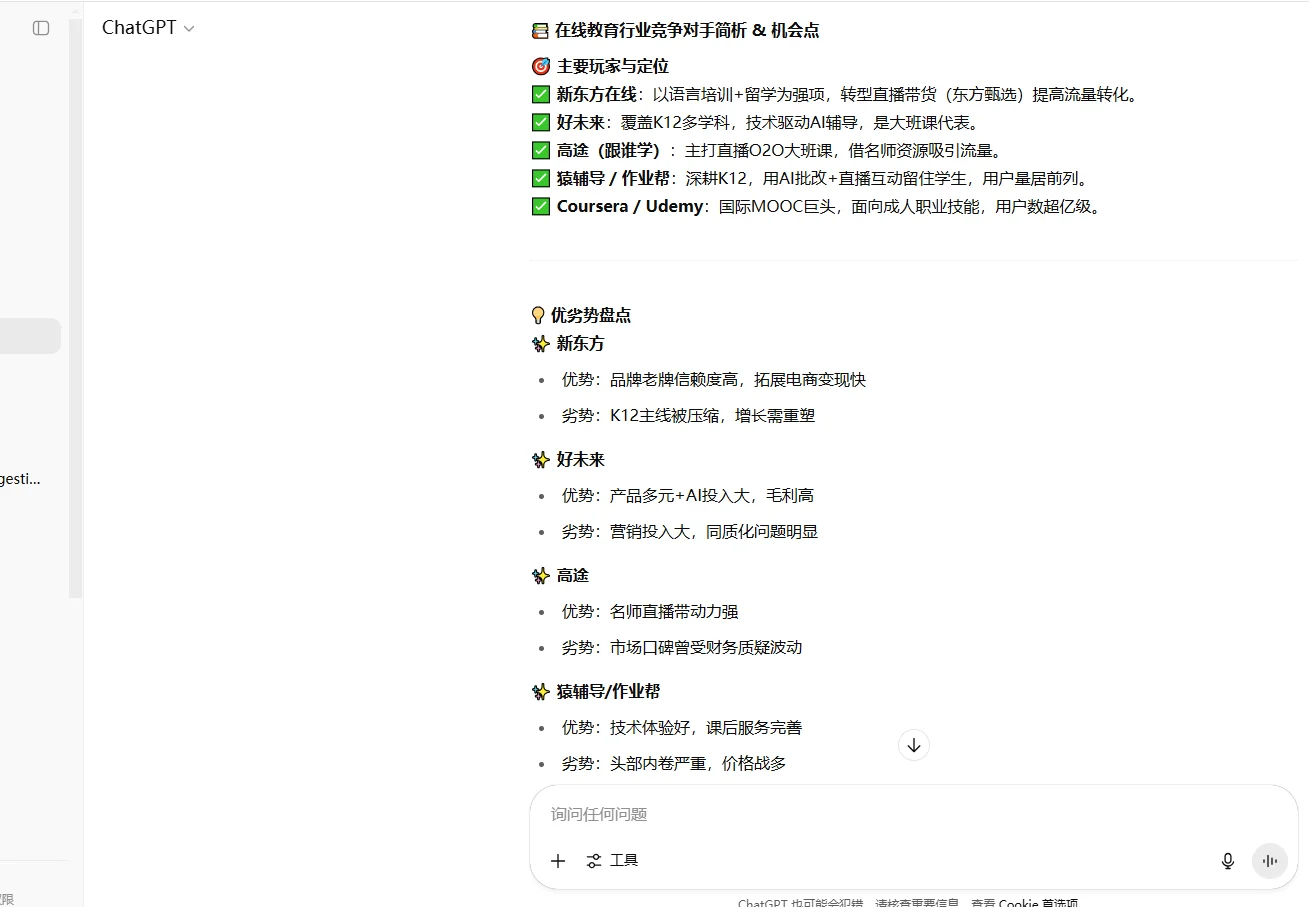1309x907 pixels.
Task: Open the ChatGPT model selector dropdown
Action: coord(148,28)
